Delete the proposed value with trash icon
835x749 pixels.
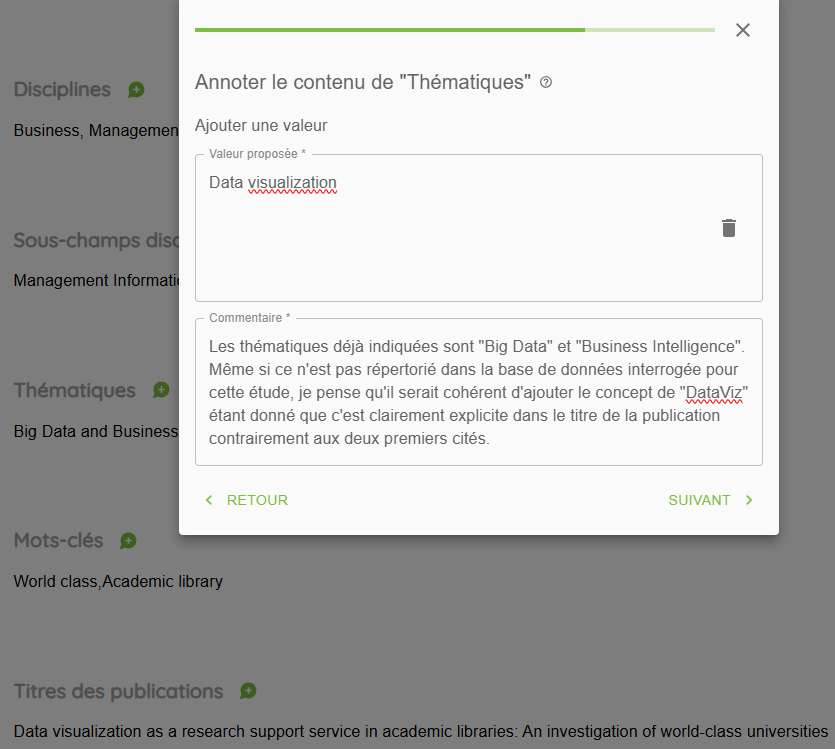coord(728,228)
